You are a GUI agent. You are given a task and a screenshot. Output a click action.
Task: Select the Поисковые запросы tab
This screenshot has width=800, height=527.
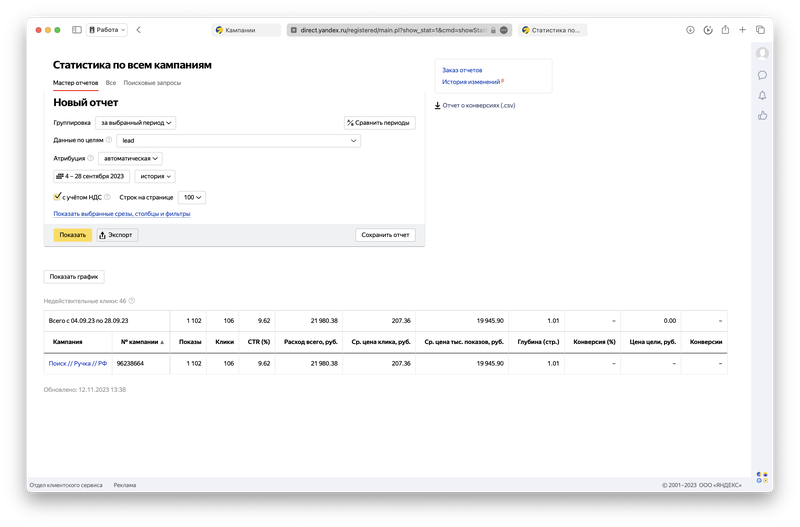click(x=152, y=83)
